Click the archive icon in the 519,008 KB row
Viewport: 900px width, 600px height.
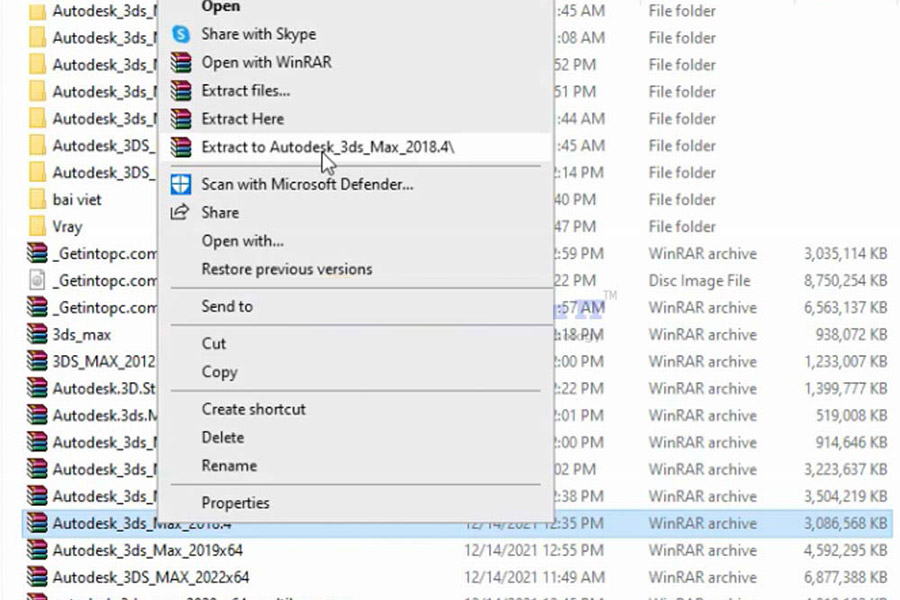click(x=37, y=416)
